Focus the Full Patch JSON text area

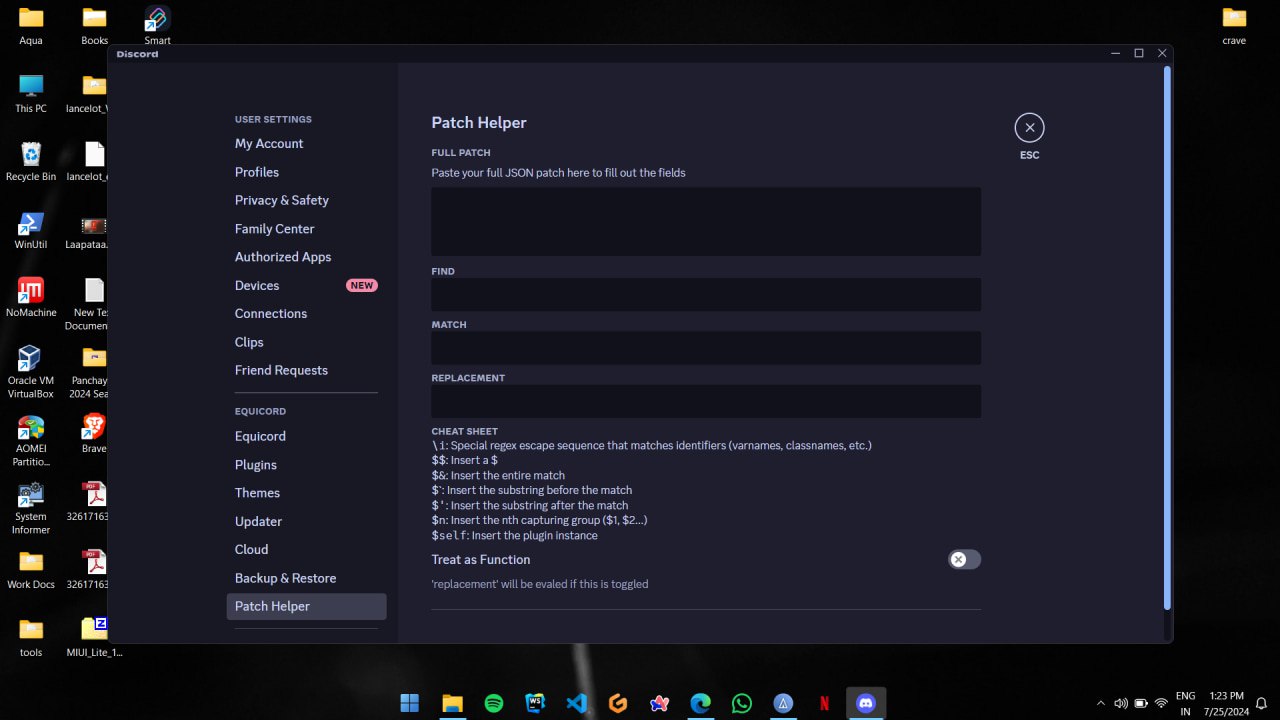[x=706, y=221]
